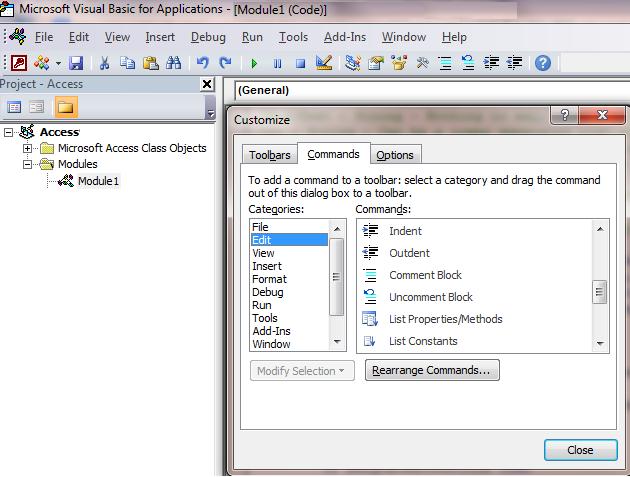This screenshot has height=477, width=630.
Task: Run the macro with the green play icon
Action: (254, 63)
